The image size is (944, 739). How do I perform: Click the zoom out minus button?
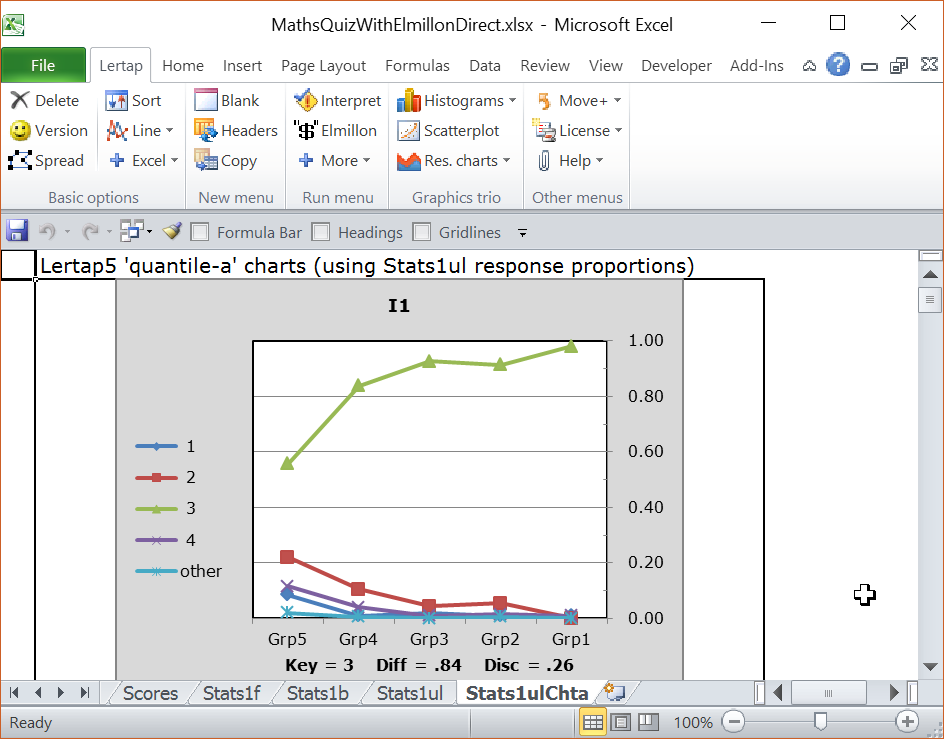point(733,722)
